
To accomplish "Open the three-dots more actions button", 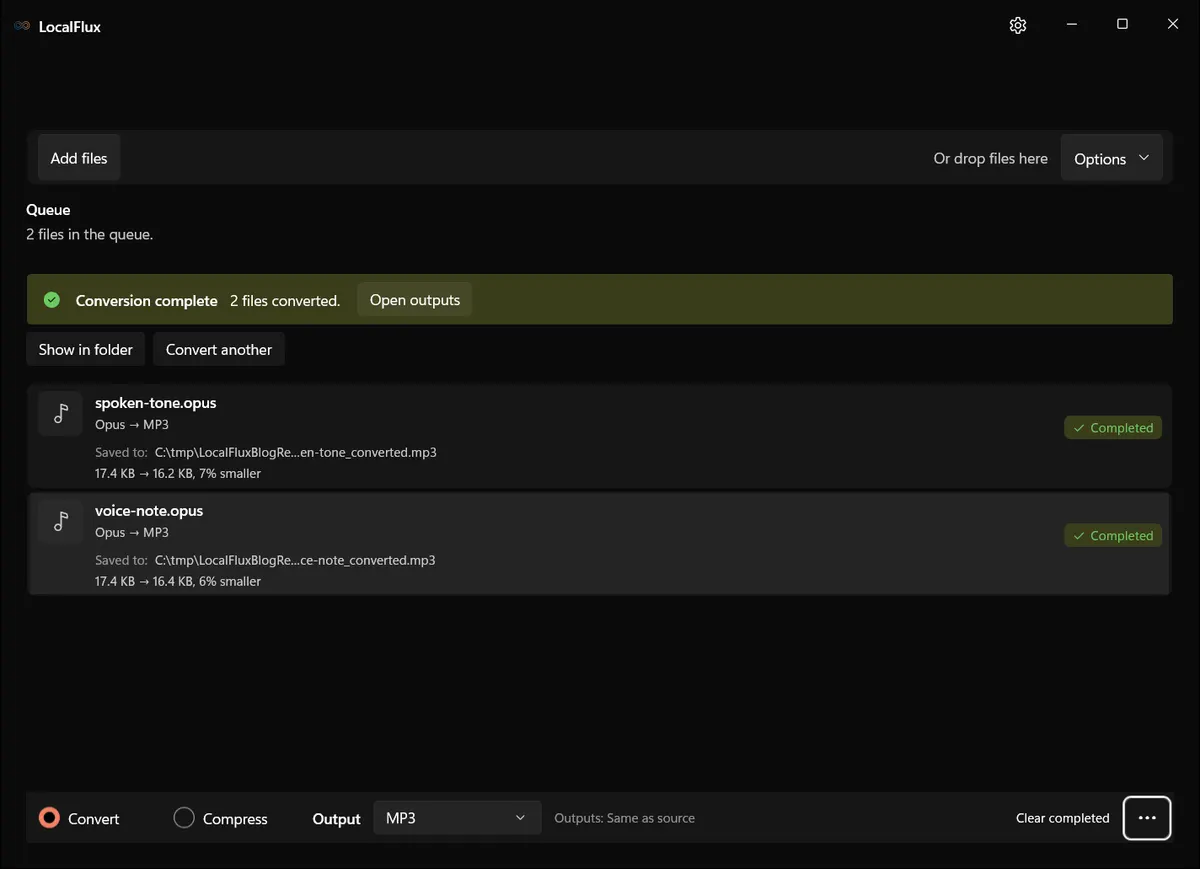I will 1147,818.
